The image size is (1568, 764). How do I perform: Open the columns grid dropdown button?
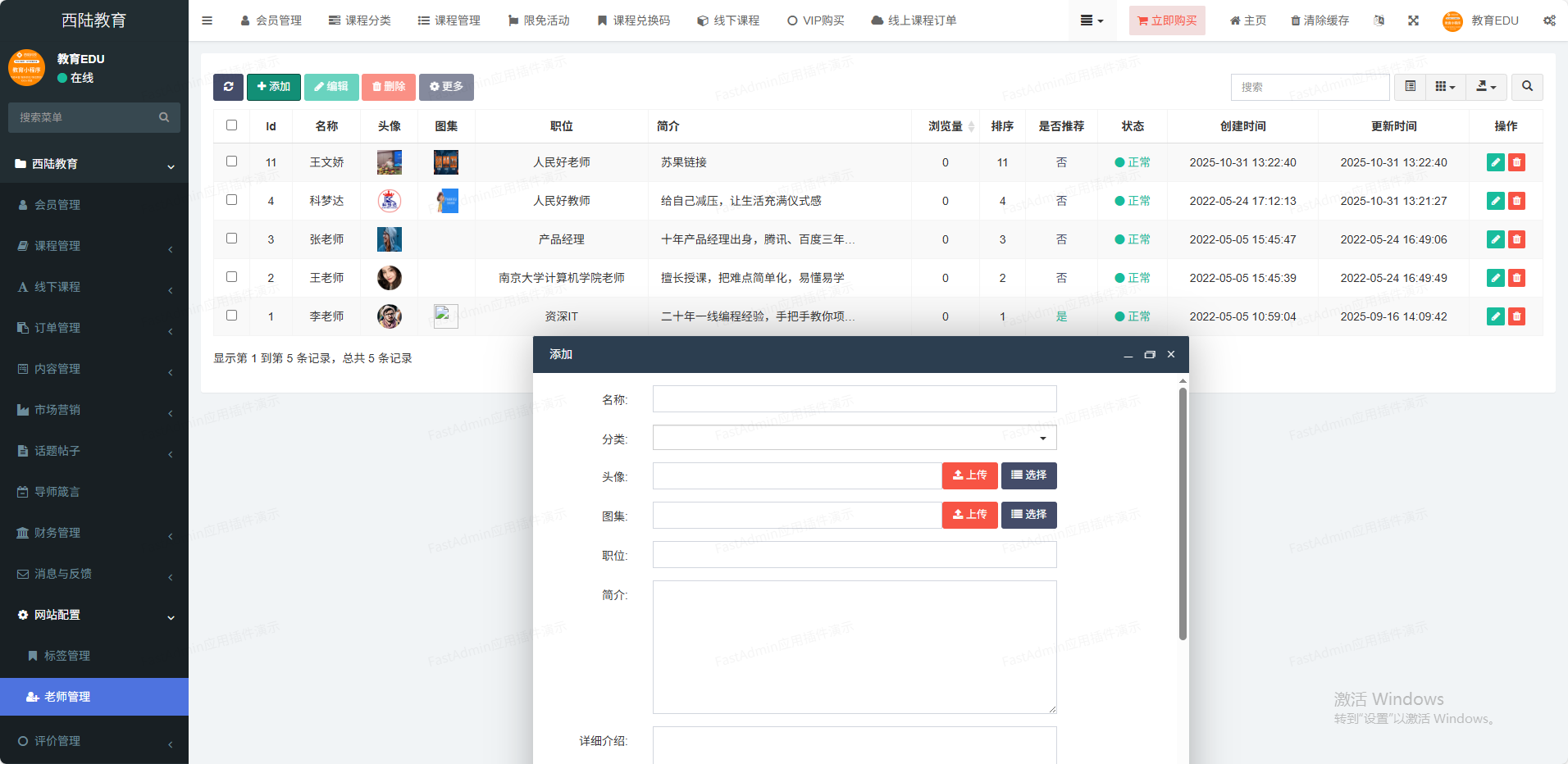(1445, 87)
